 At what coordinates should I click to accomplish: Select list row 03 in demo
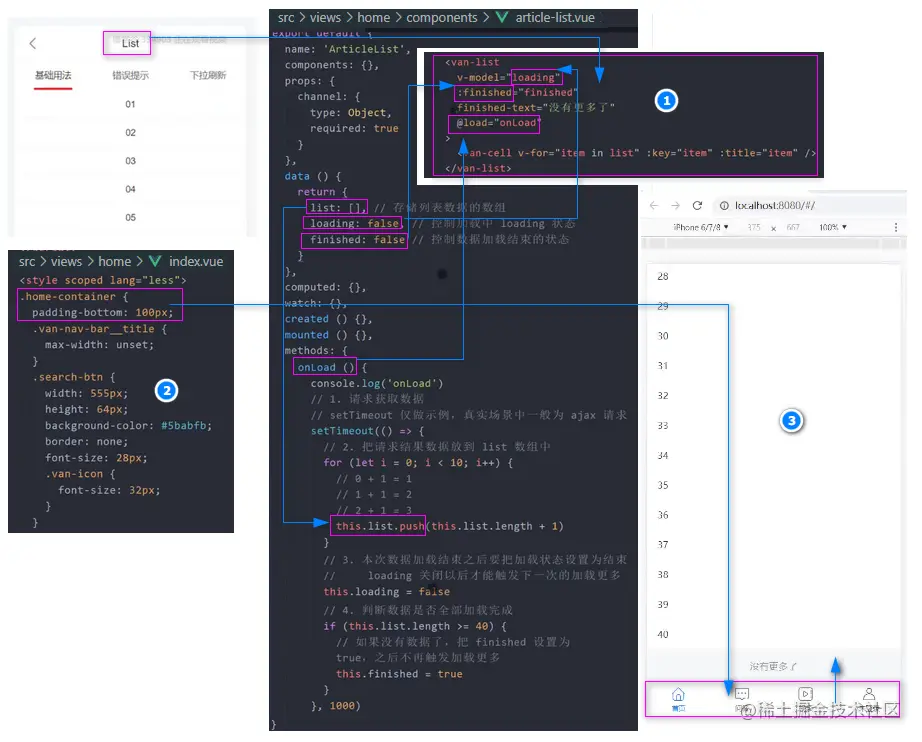(131, 161)
